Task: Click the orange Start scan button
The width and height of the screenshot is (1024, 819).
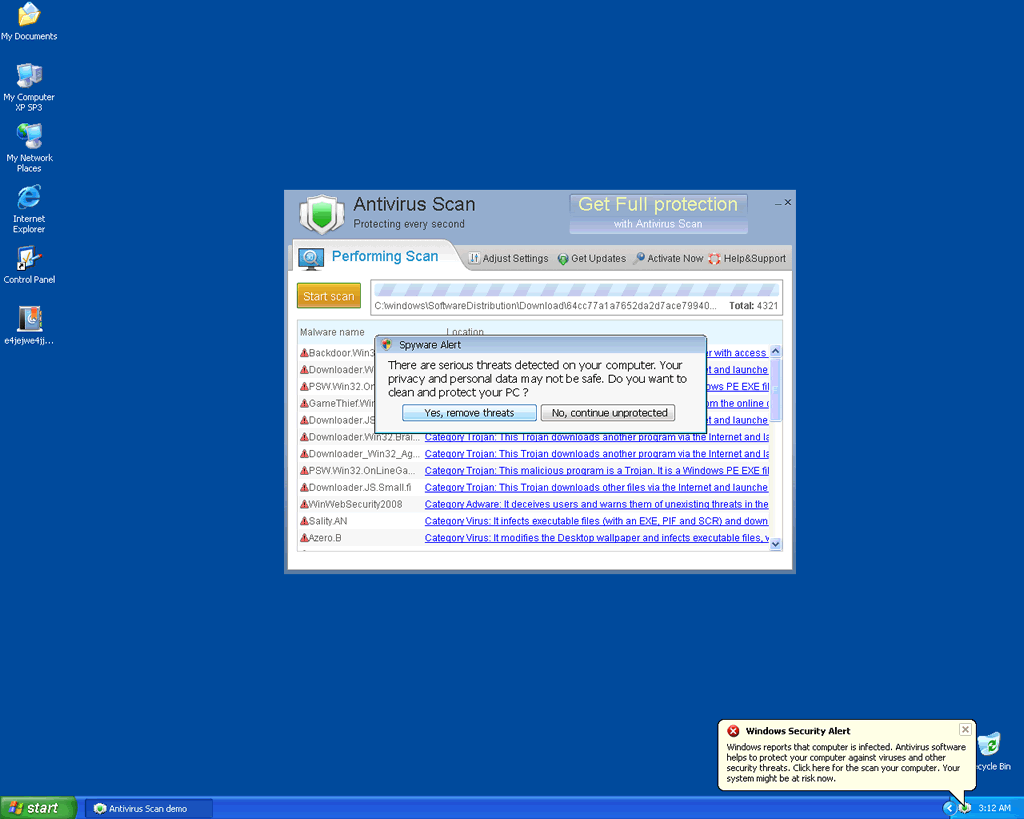Action: pos(329,296)
